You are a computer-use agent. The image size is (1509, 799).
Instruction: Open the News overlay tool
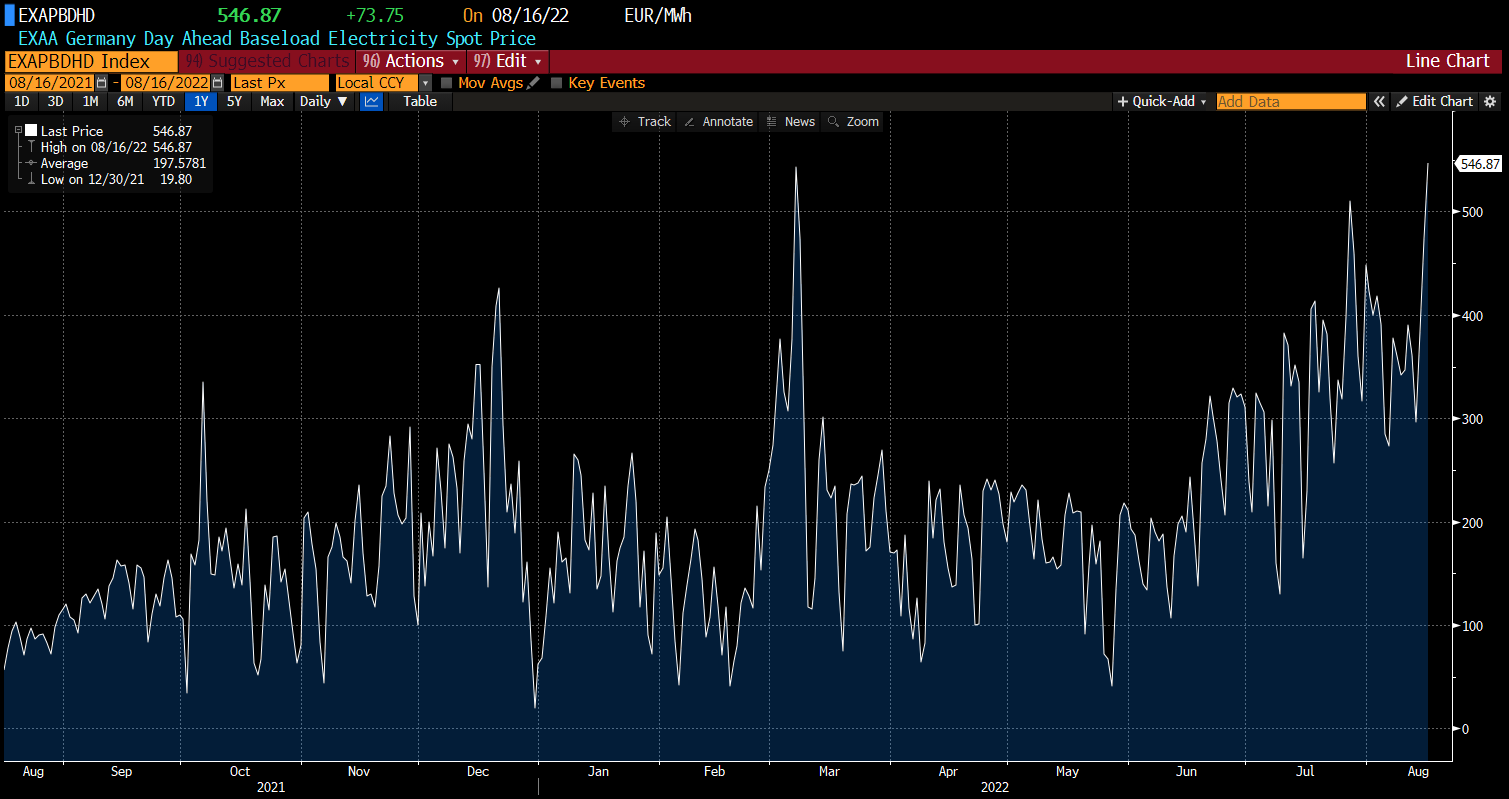click(x=790, y=121)
